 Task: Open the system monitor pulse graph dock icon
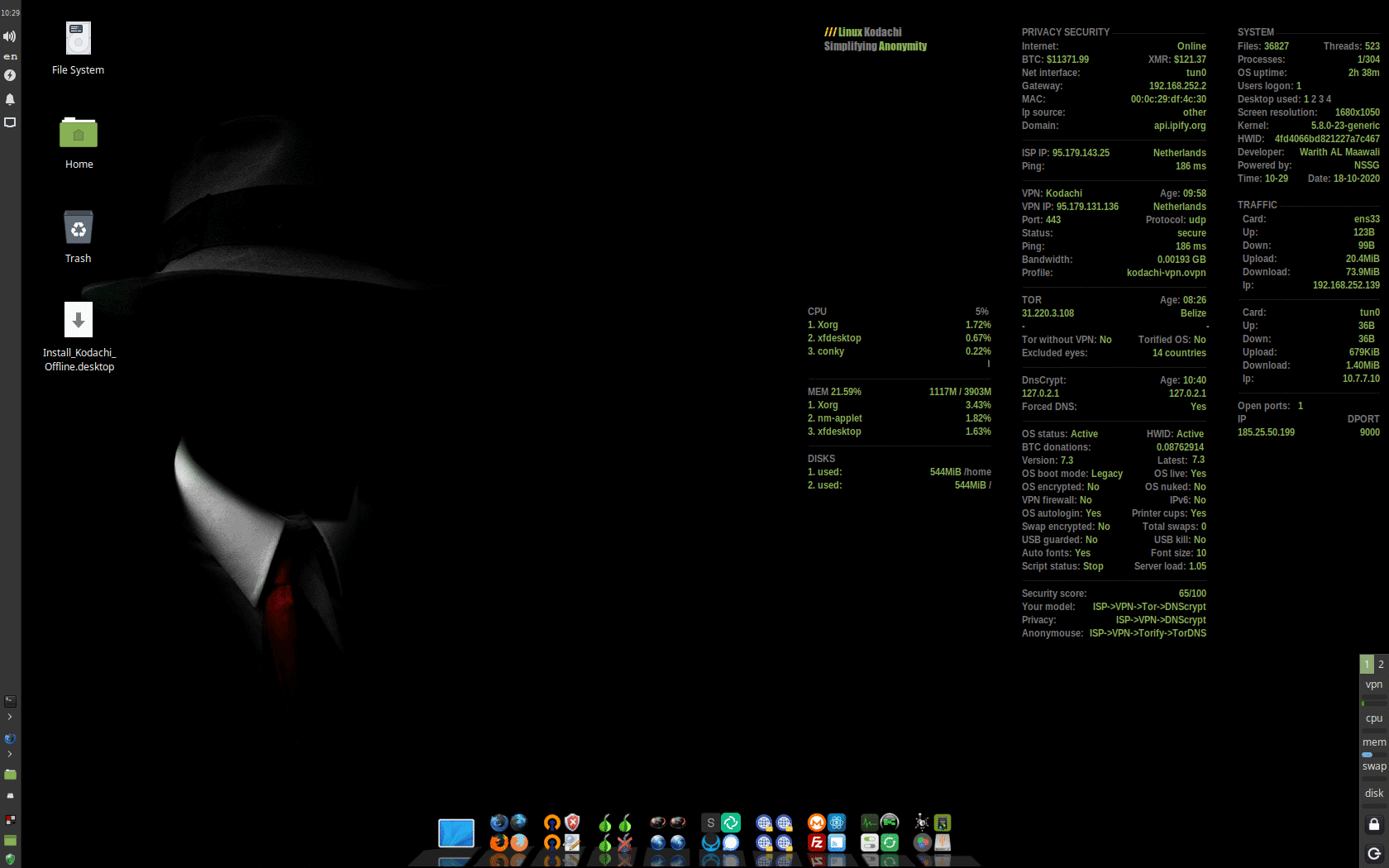pos(869,823)
